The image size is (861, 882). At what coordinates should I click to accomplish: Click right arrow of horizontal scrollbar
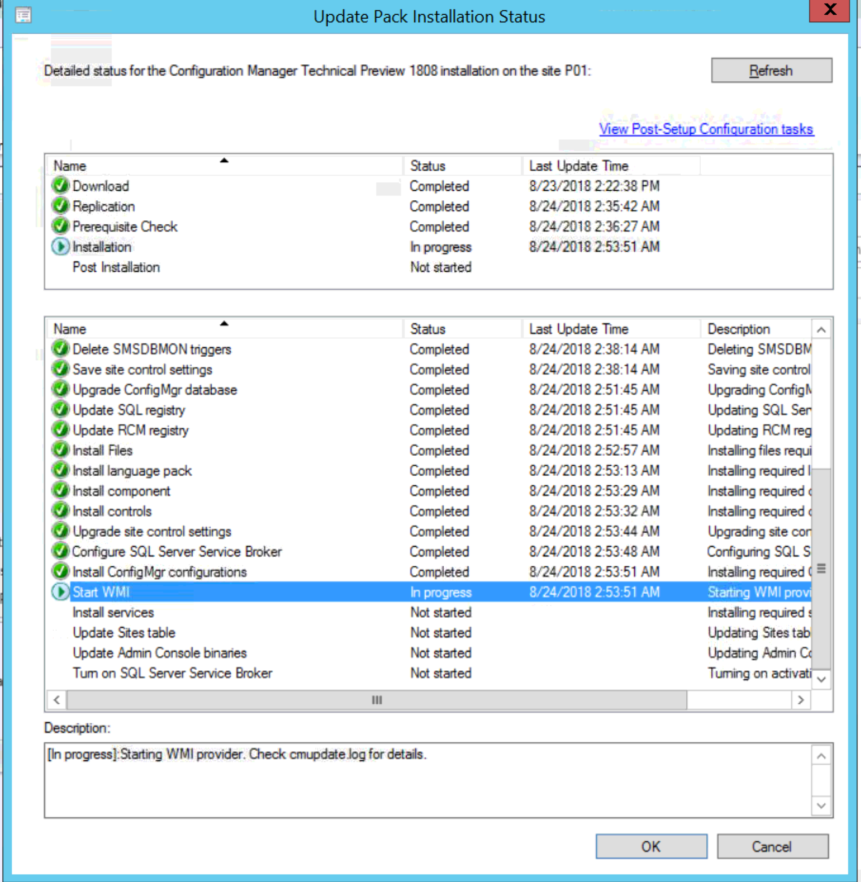click(801, 700)
